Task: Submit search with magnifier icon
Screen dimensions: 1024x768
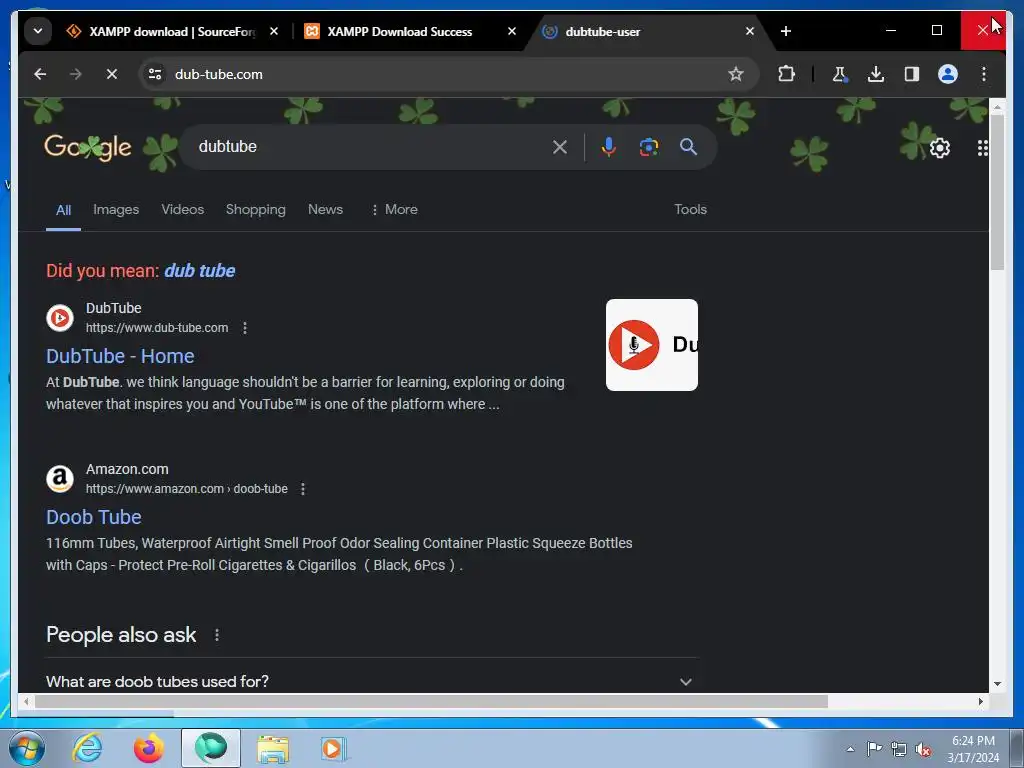Action: tap(688, 147)
